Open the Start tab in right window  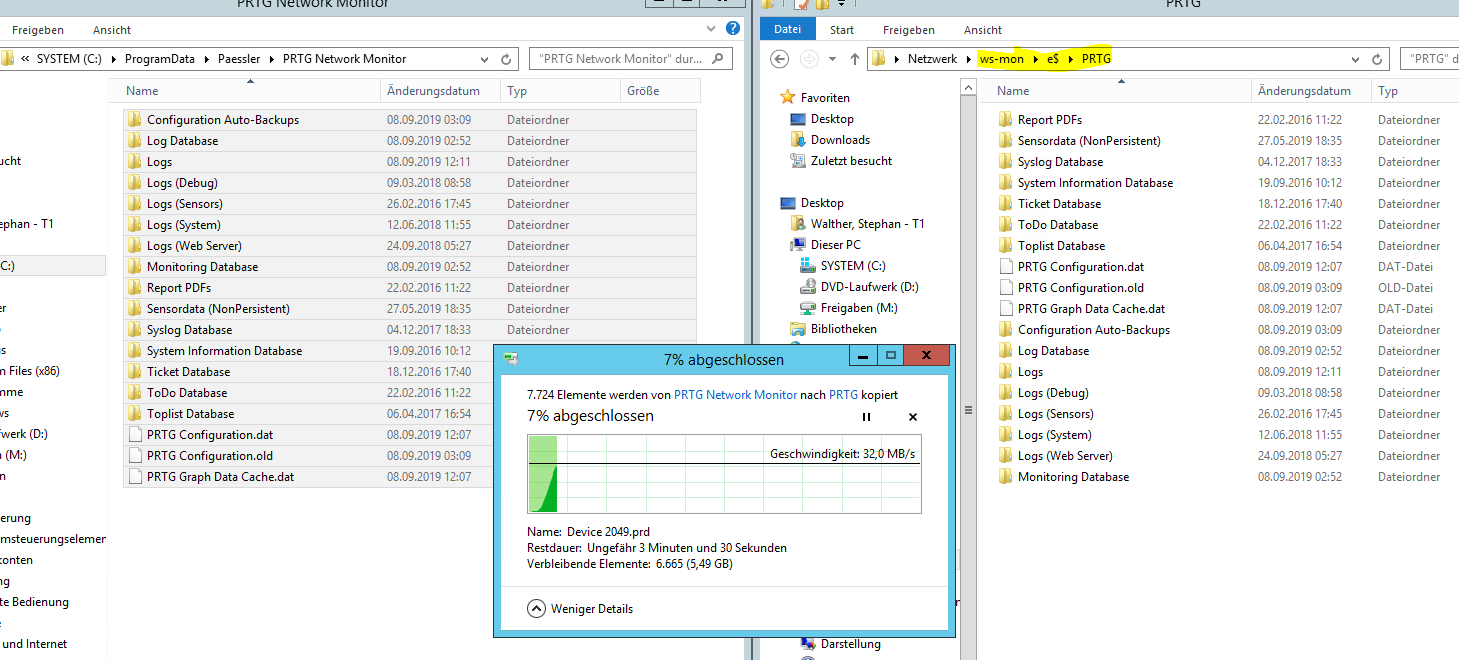tap(842, 30)
